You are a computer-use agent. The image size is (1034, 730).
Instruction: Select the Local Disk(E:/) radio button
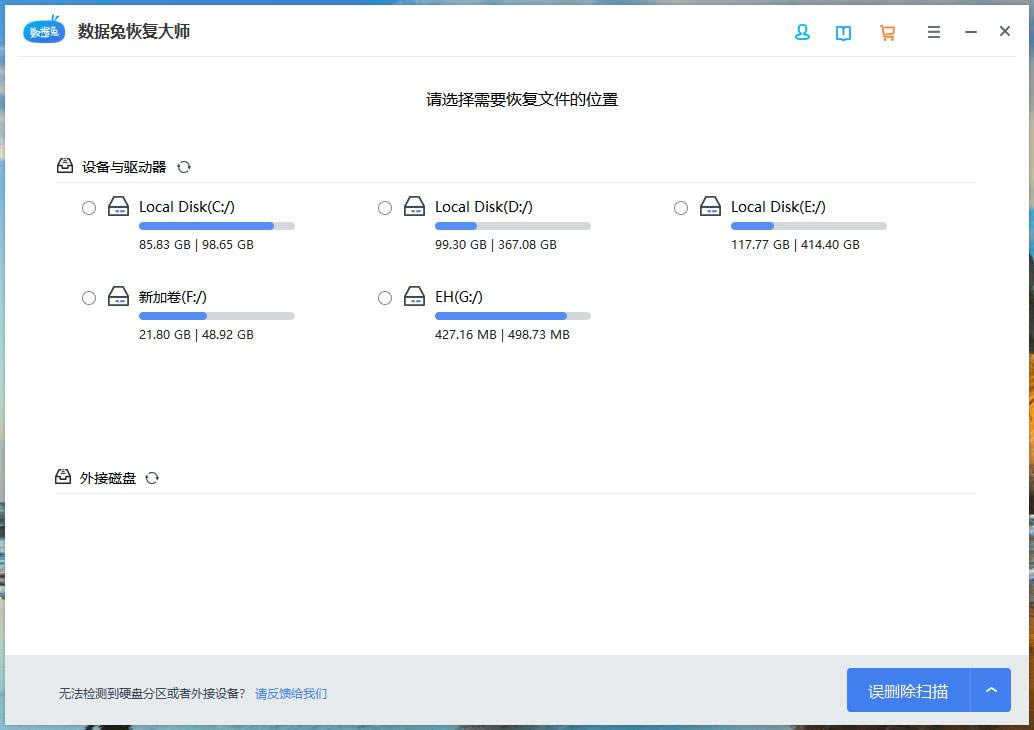(681, 208)
